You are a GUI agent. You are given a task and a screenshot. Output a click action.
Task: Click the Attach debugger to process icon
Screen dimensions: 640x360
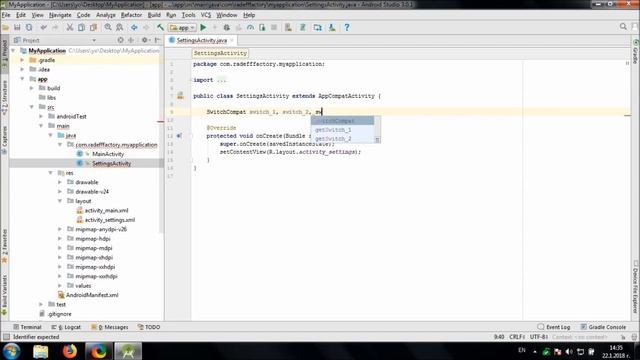[262, 27]
